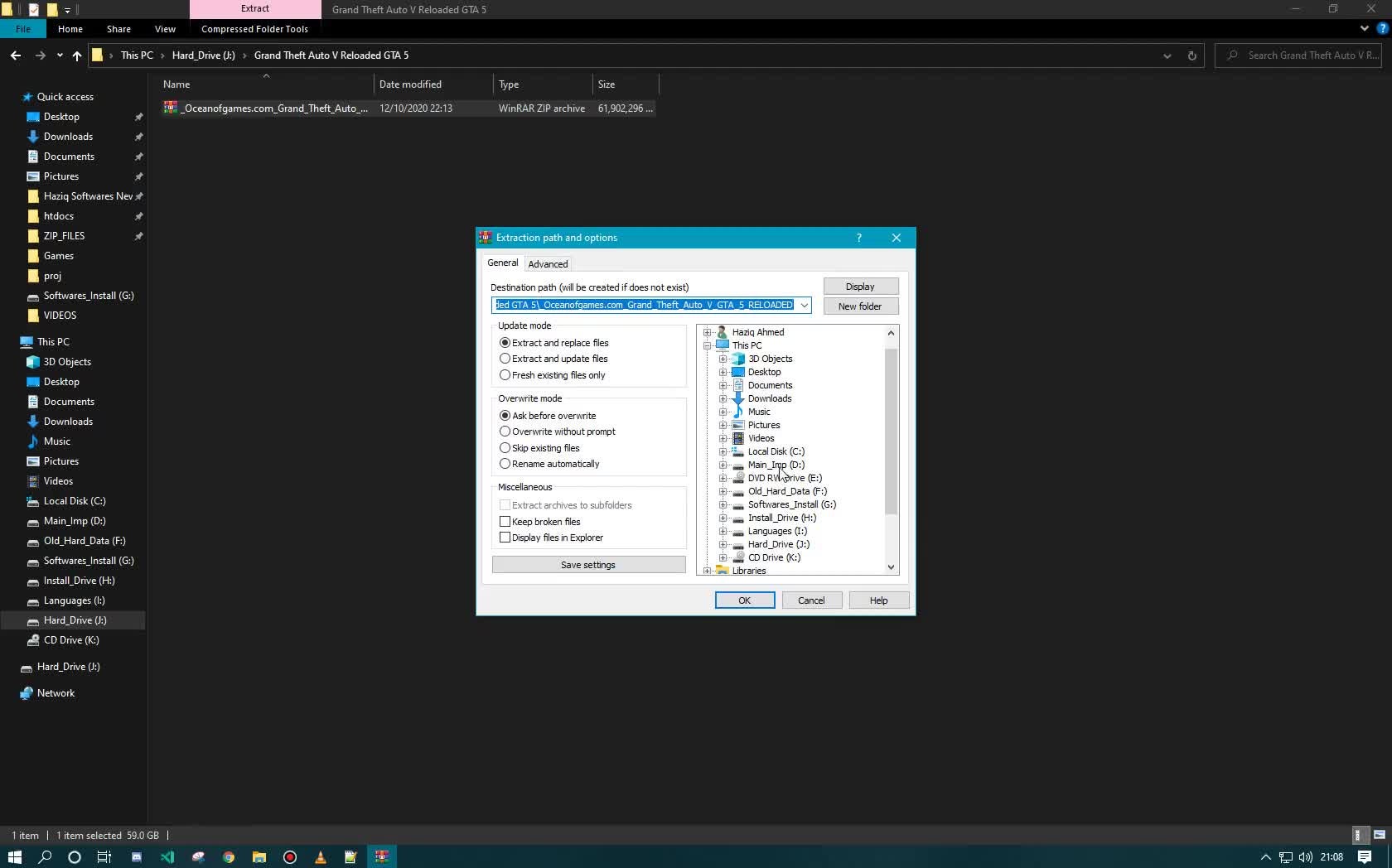Switch to WinRAR taskbar icon
Image resolution: width=1392 pixels, height=868 pixels.
click(x=382, y=857)
